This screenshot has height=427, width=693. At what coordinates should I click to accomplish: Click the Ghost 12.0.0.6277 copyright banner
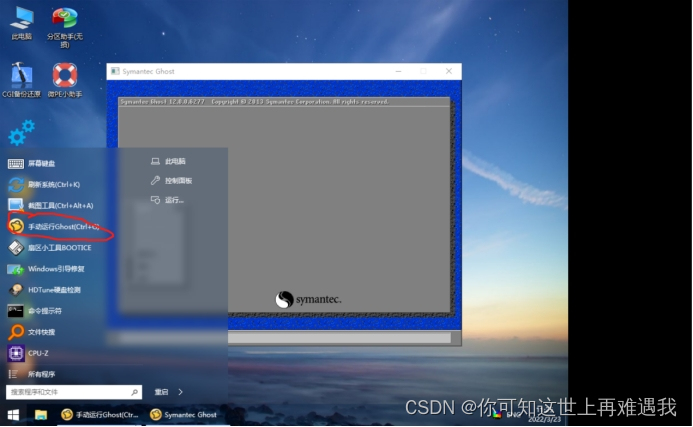click(x=254, y=102)
